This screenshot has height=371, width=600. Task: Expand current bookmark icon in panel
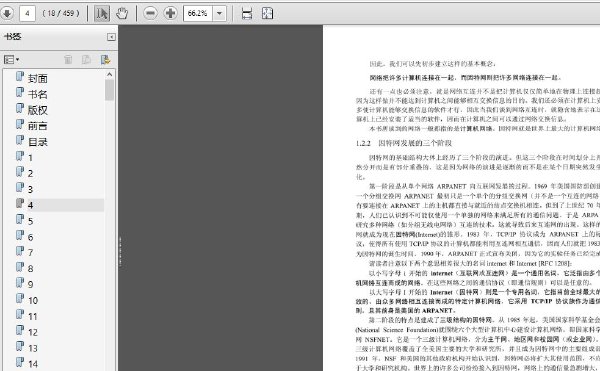click(x=106, y=60)
